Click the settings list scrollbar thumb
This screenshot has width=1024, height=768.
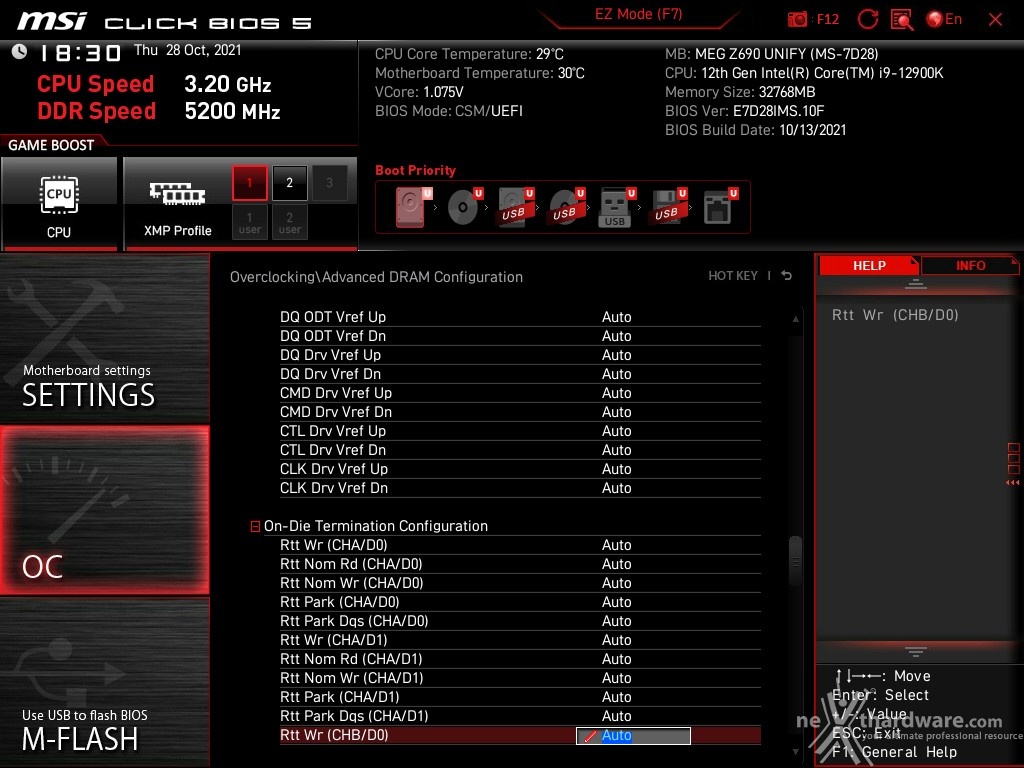click(x=795, y=560)
